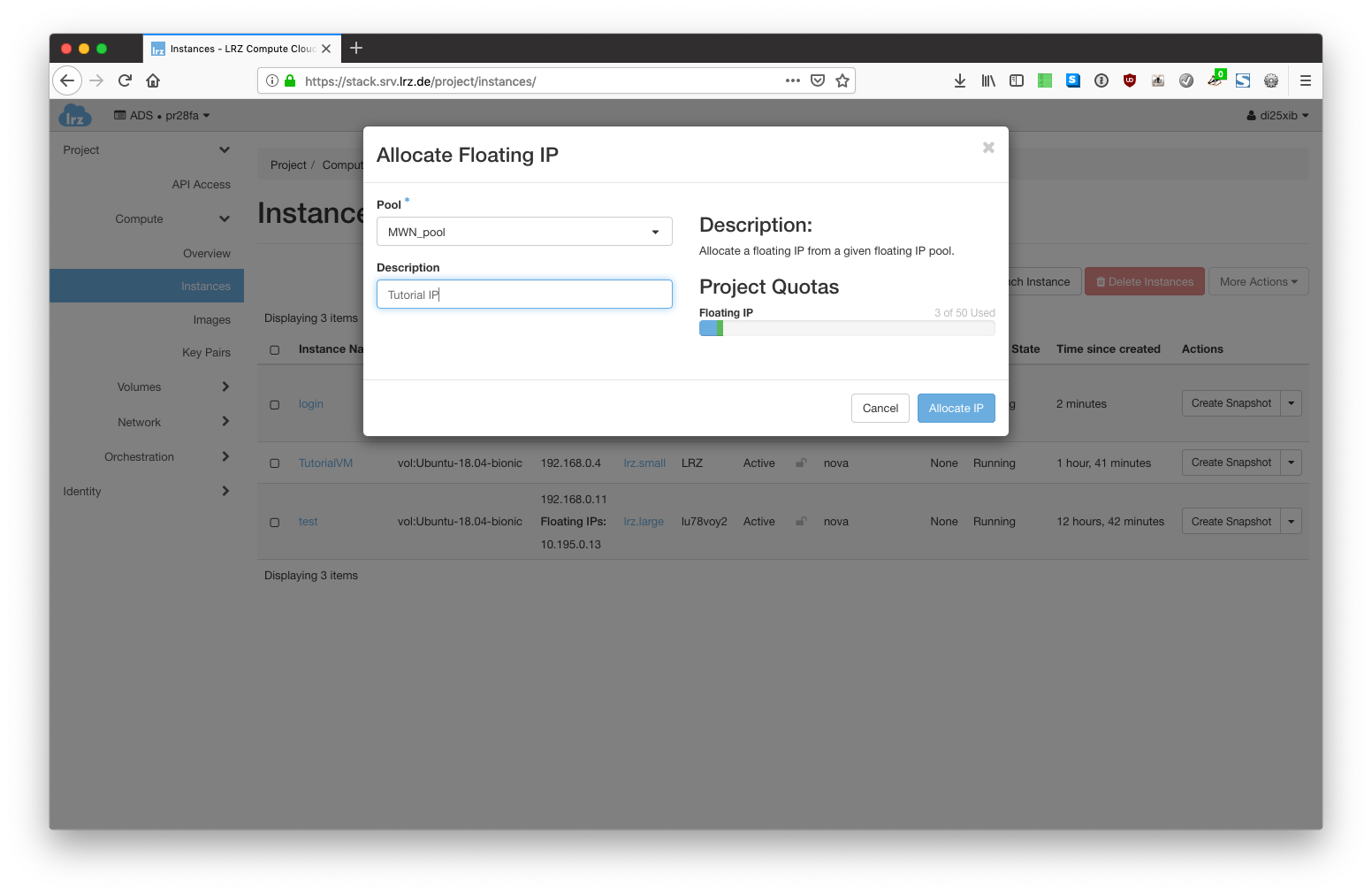Open the di25xib user menu
The image size is (1372, 895).
point(1277,116)
